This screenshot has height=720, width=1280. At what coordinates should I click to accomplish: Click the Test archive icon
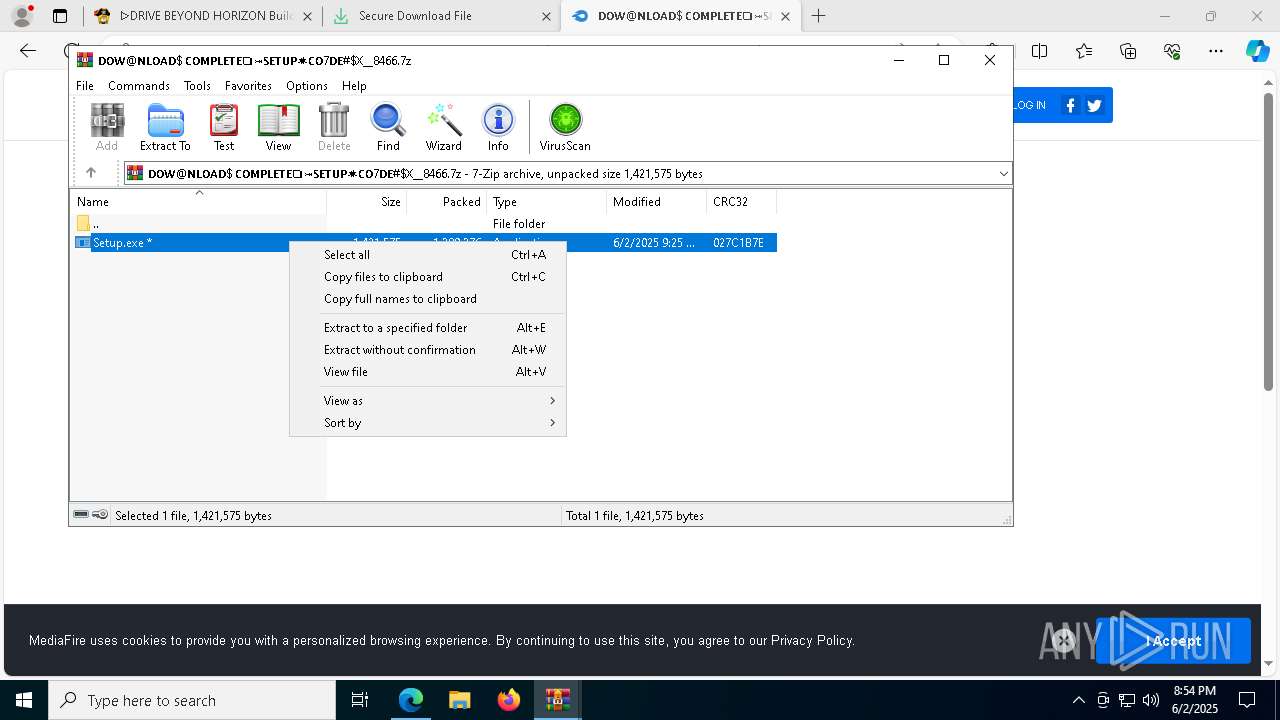pos(224,127)
